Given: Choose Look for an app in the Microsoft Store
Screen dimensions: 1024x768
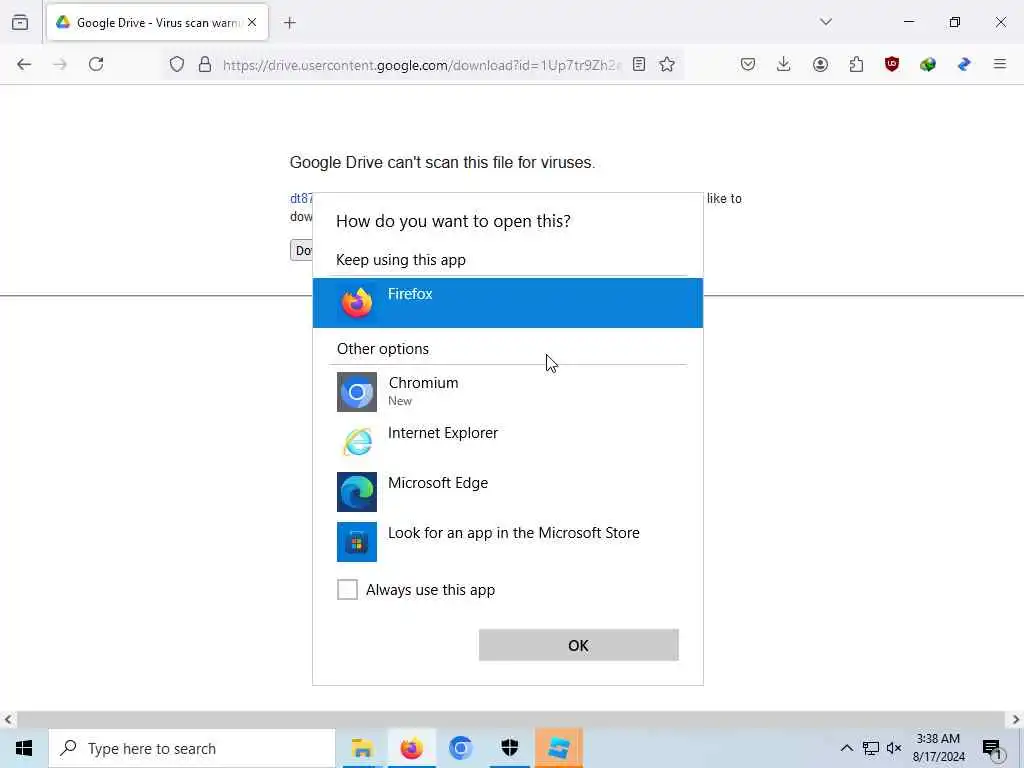Looking at the screenshot, I should coord(507,541).
